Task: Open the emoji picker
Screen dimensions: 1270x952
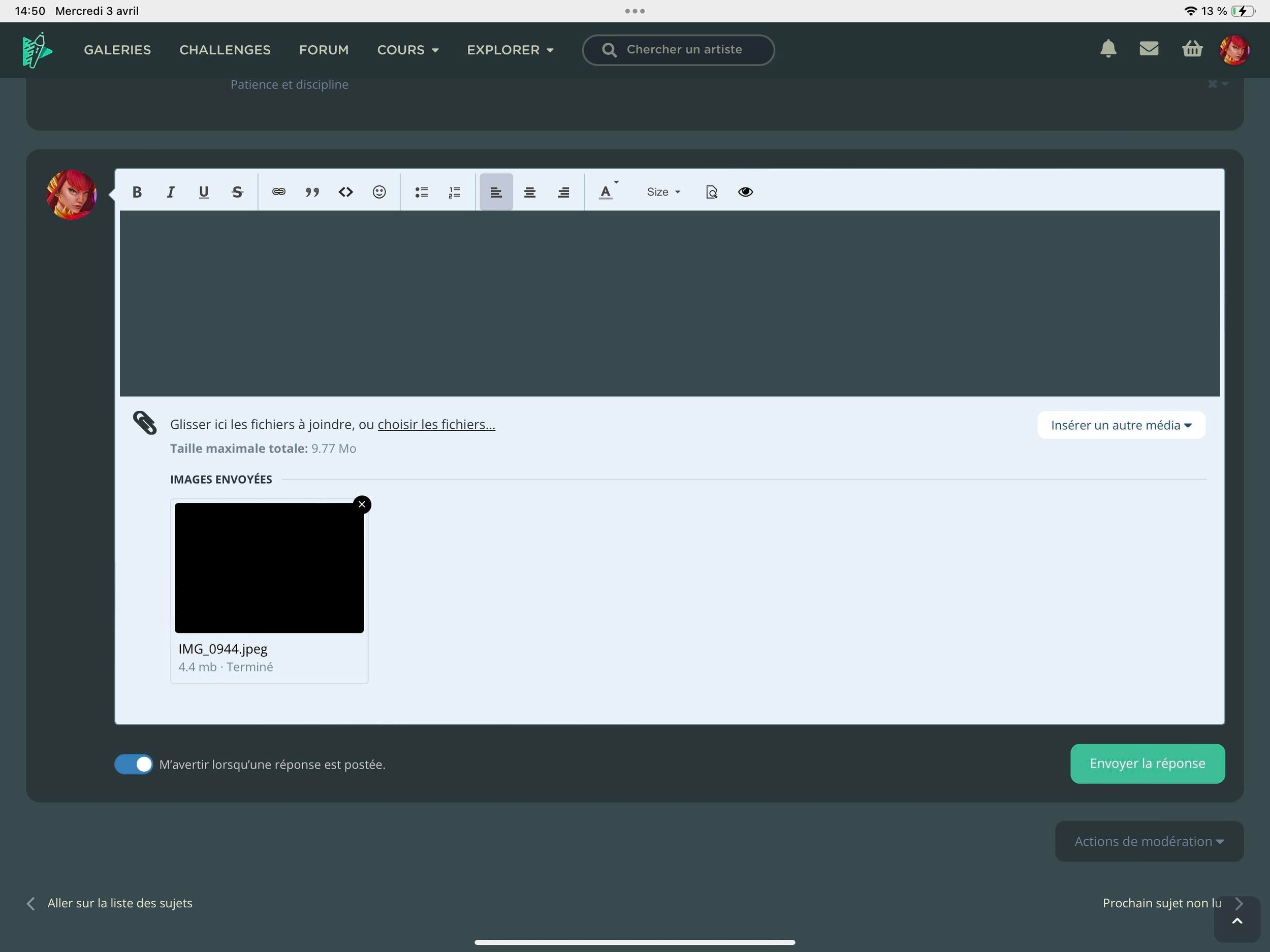Action: [x=379, y=192]
